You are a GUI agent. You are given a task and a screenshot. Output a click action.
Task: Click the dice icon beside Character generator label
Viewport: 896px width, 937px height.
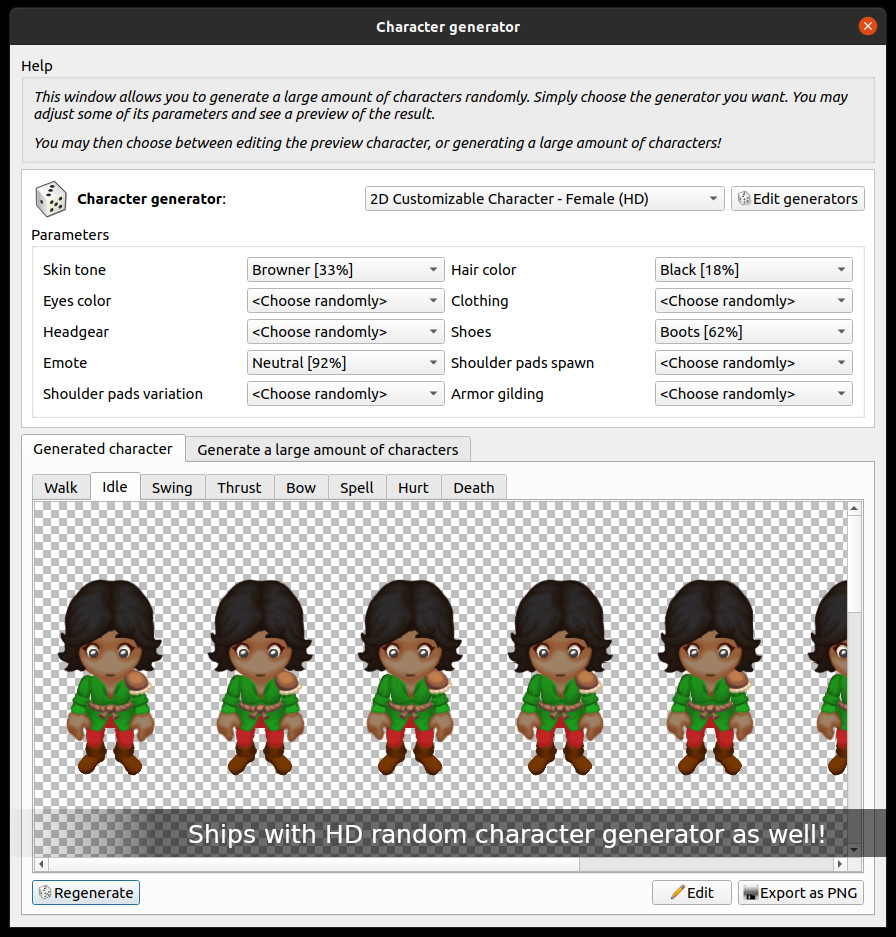[50, 198]
